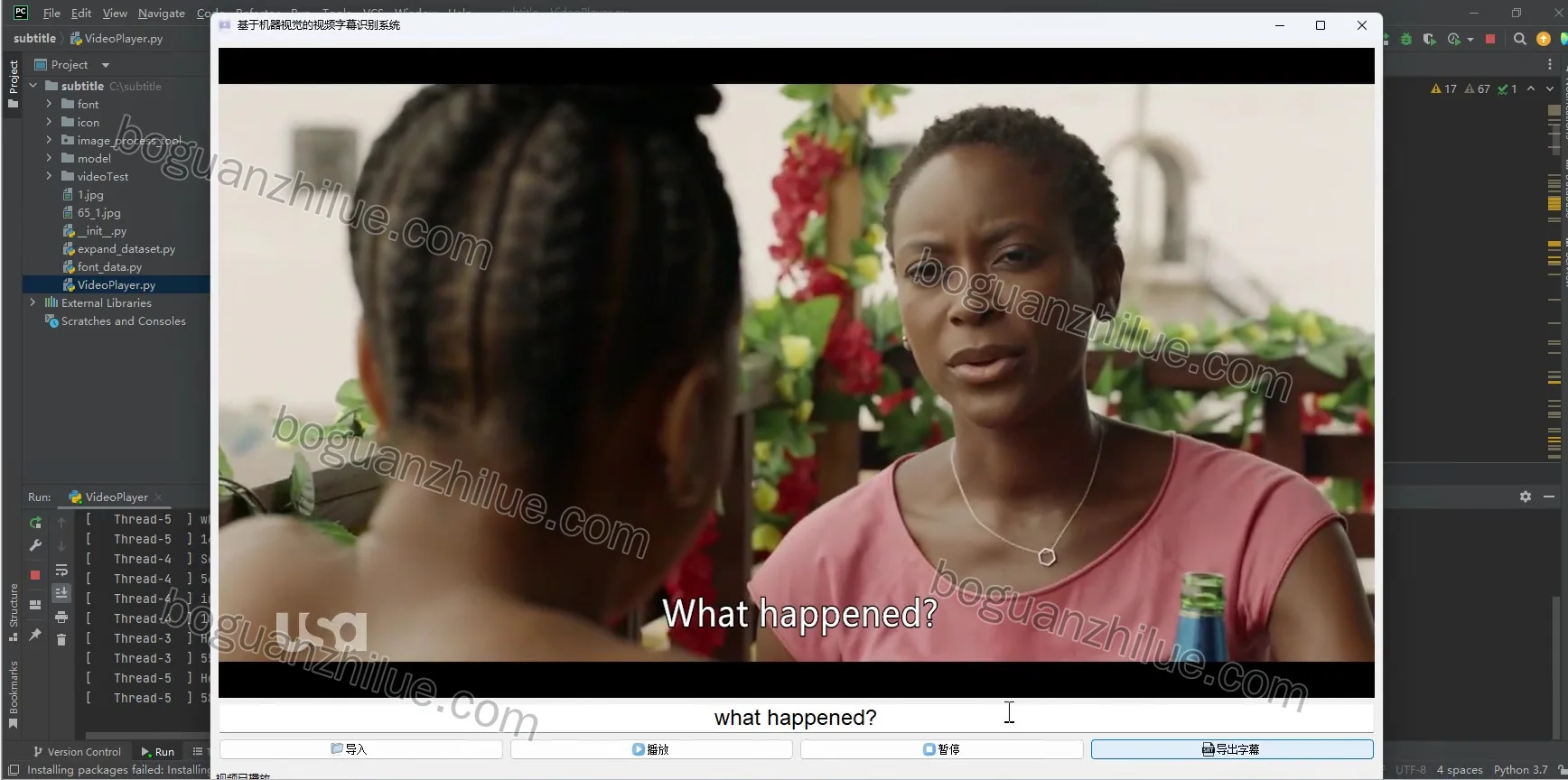Stop process with red square in Run panel
The image size is (1568, 780).
point(35,575)
